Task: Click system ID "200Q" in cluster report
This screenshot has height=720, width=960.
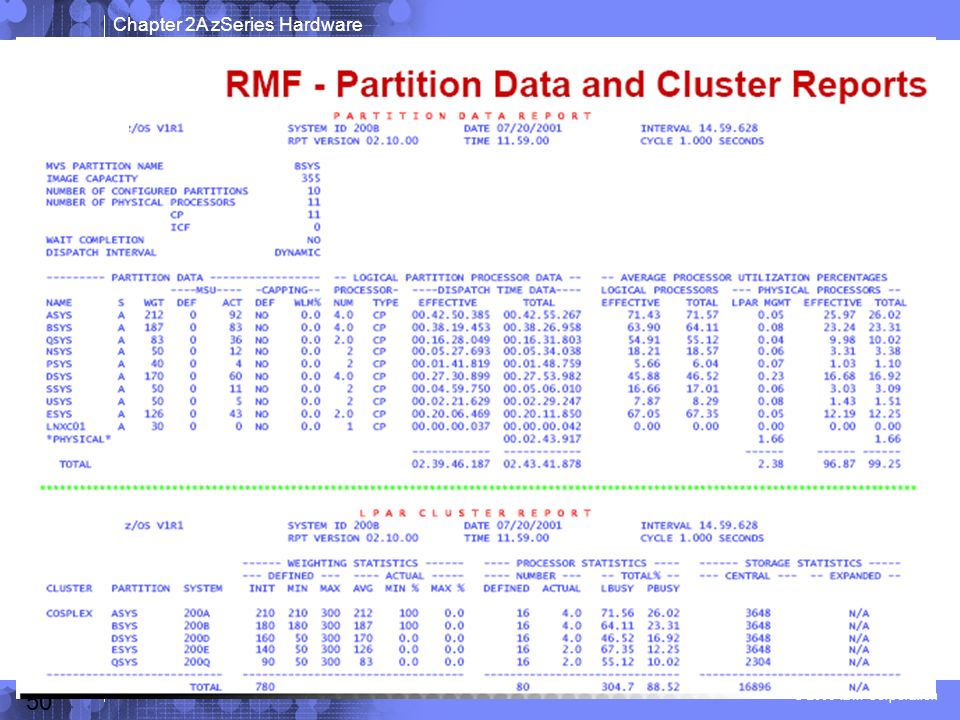Action: click(x=197, y=662)
